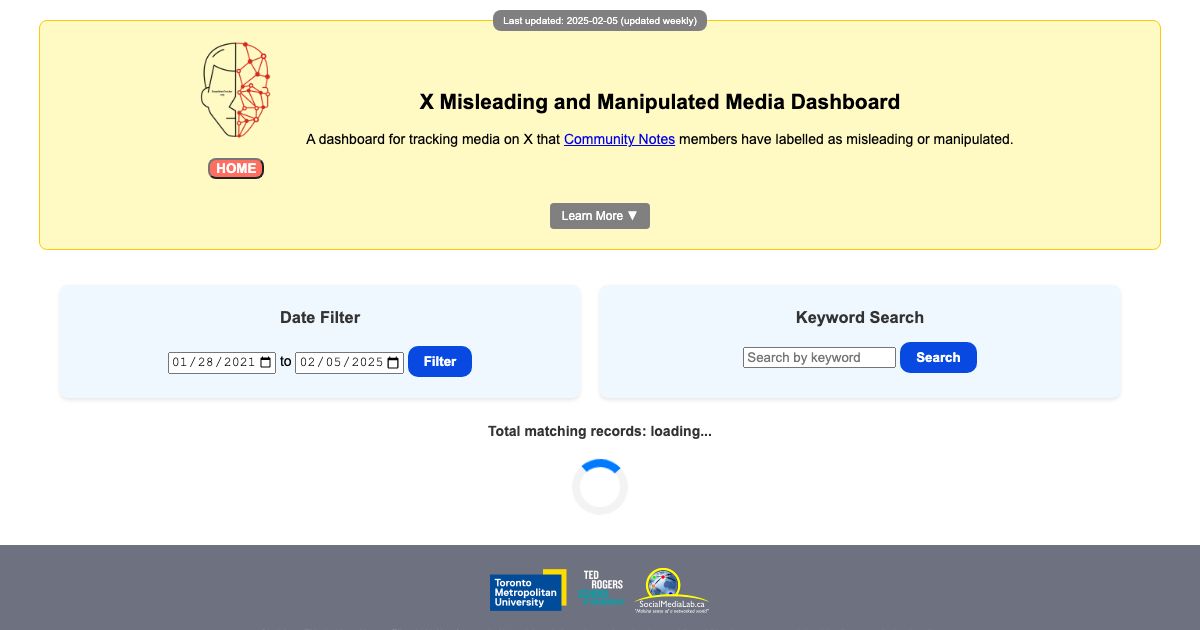
Task: Click the SocialMediaLab.ca text in footer
Action: [671, 604]
